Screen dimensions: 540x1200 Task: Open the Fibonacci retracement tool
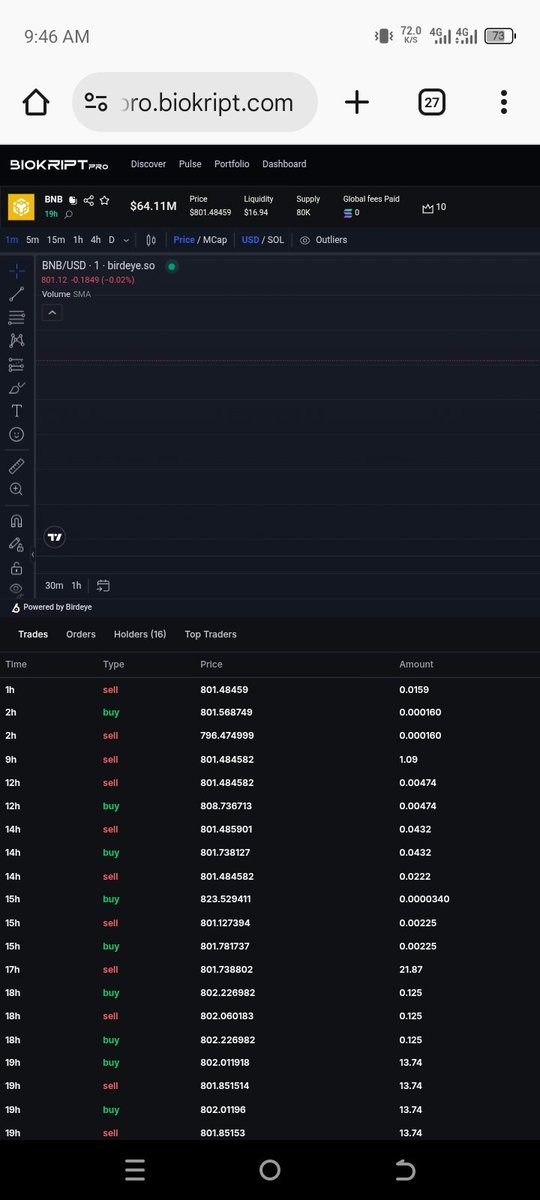[x=16, y=317]
